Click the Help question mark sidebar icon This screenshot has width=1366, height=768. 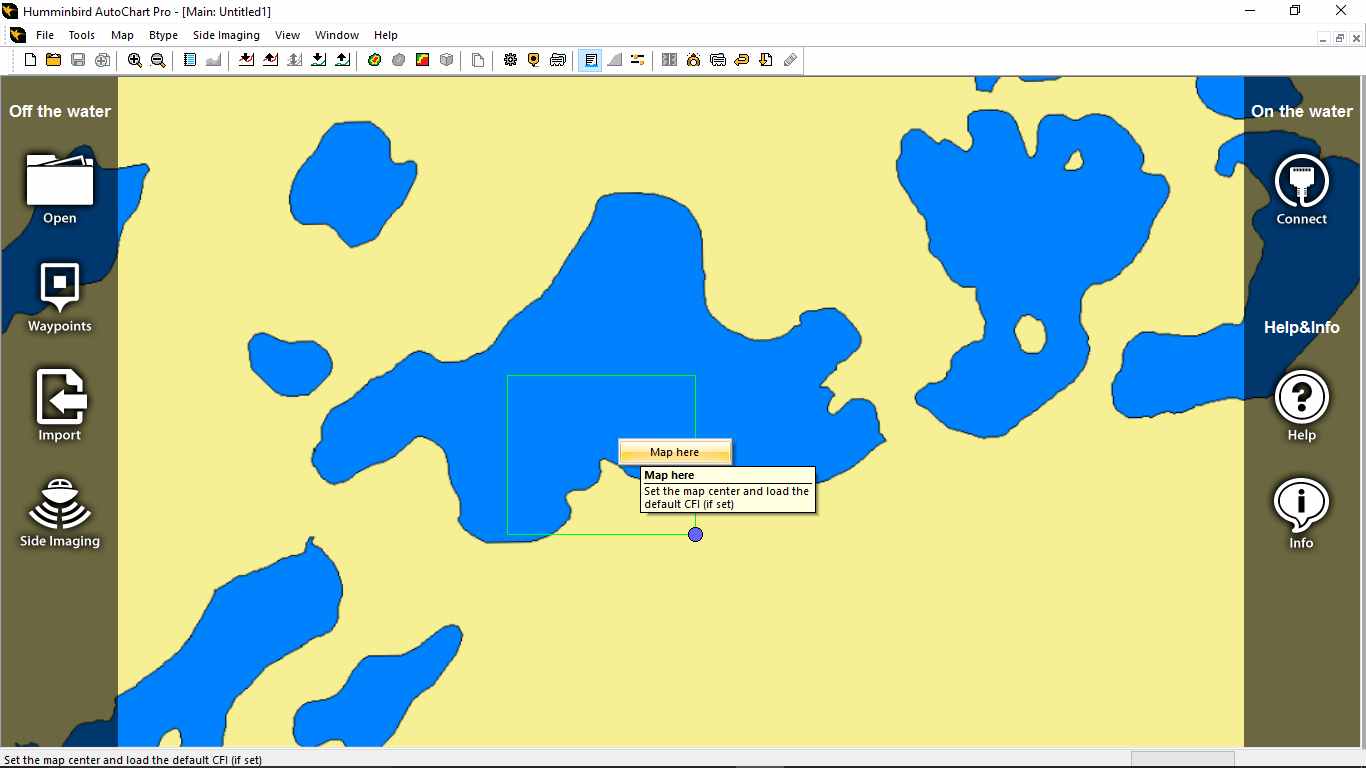pos(1301,405)
